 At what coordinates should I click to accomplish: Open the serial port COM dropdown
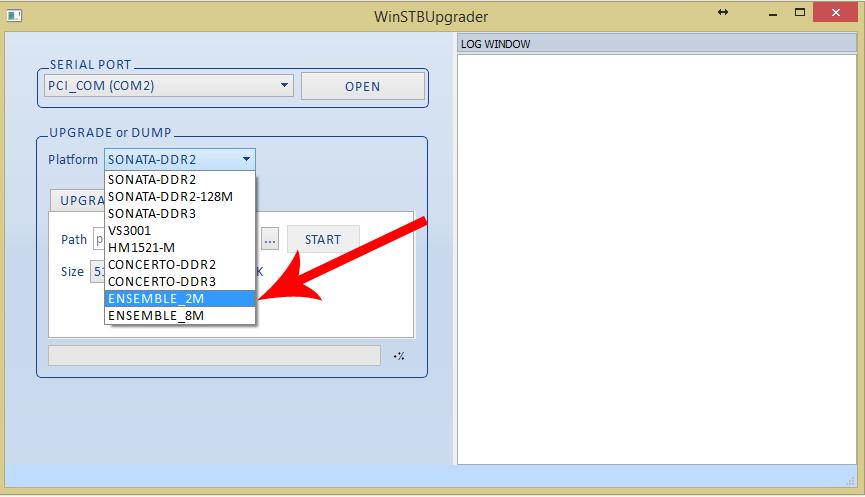(x=168, y=85)
